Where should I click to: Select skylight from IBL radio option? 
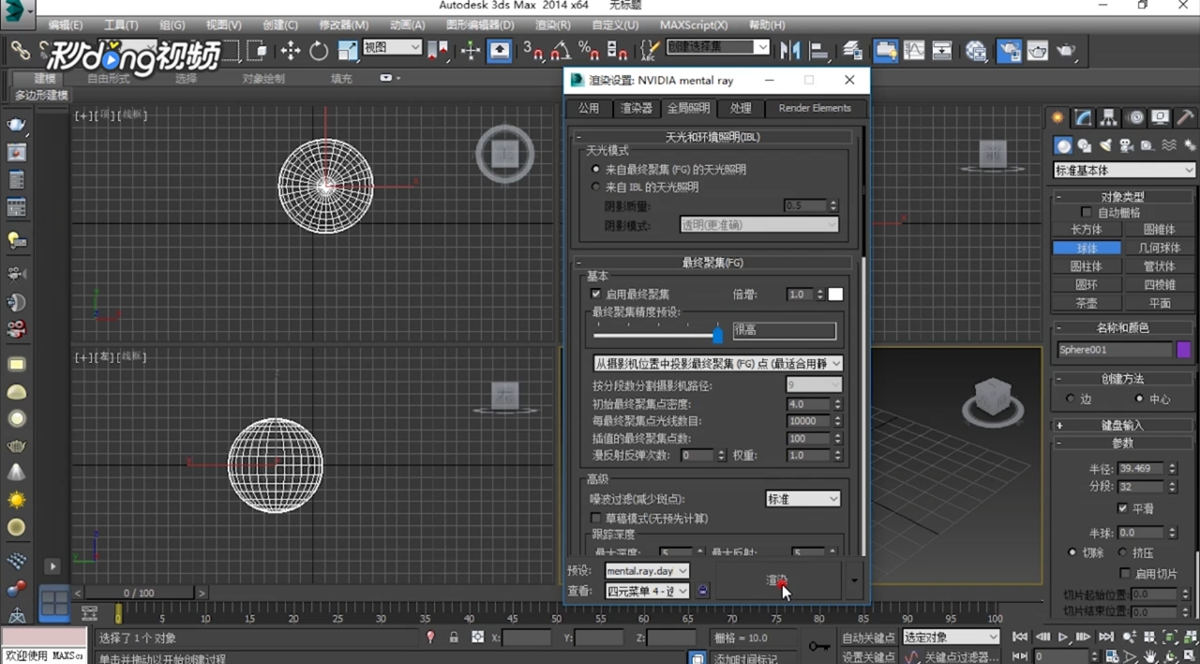tap(596, 187)
